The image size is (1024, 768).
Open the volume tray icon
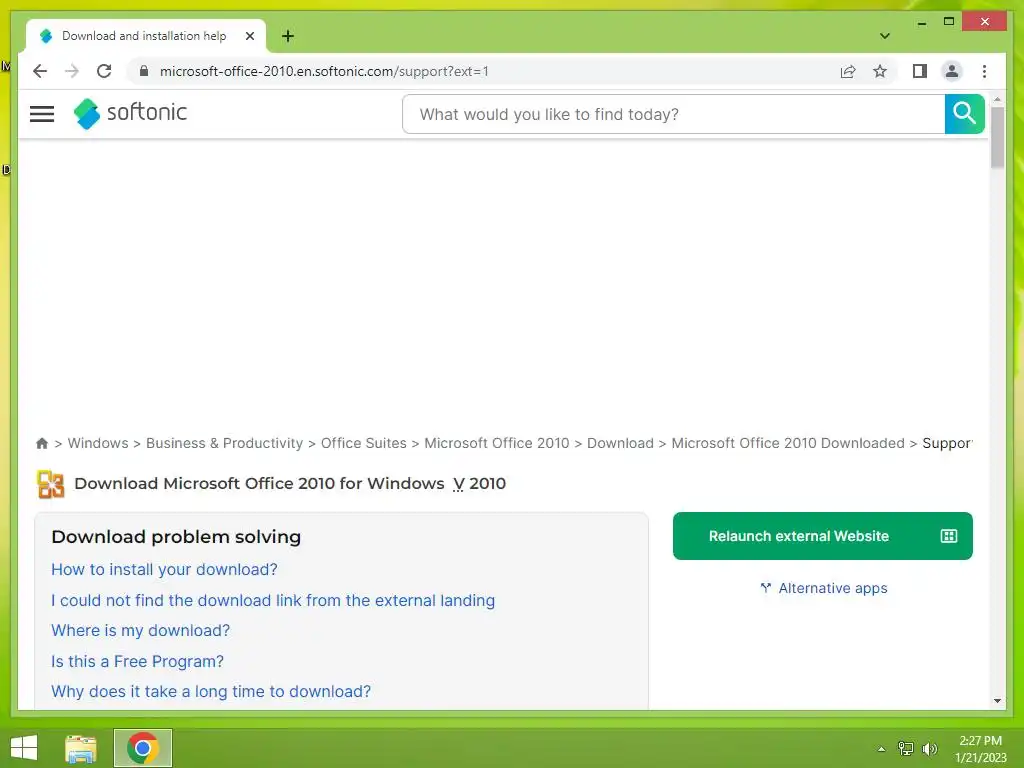tap(929, 749)
